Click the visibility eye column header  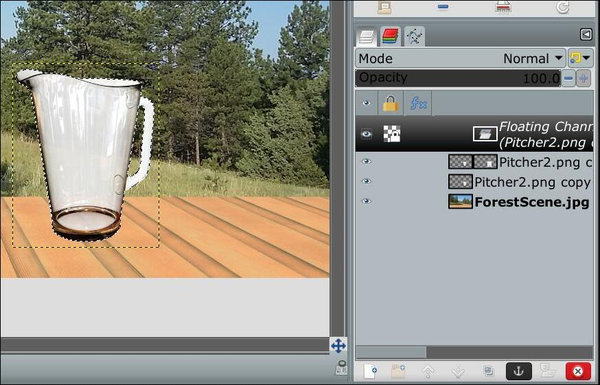click(x=367, y=103)
